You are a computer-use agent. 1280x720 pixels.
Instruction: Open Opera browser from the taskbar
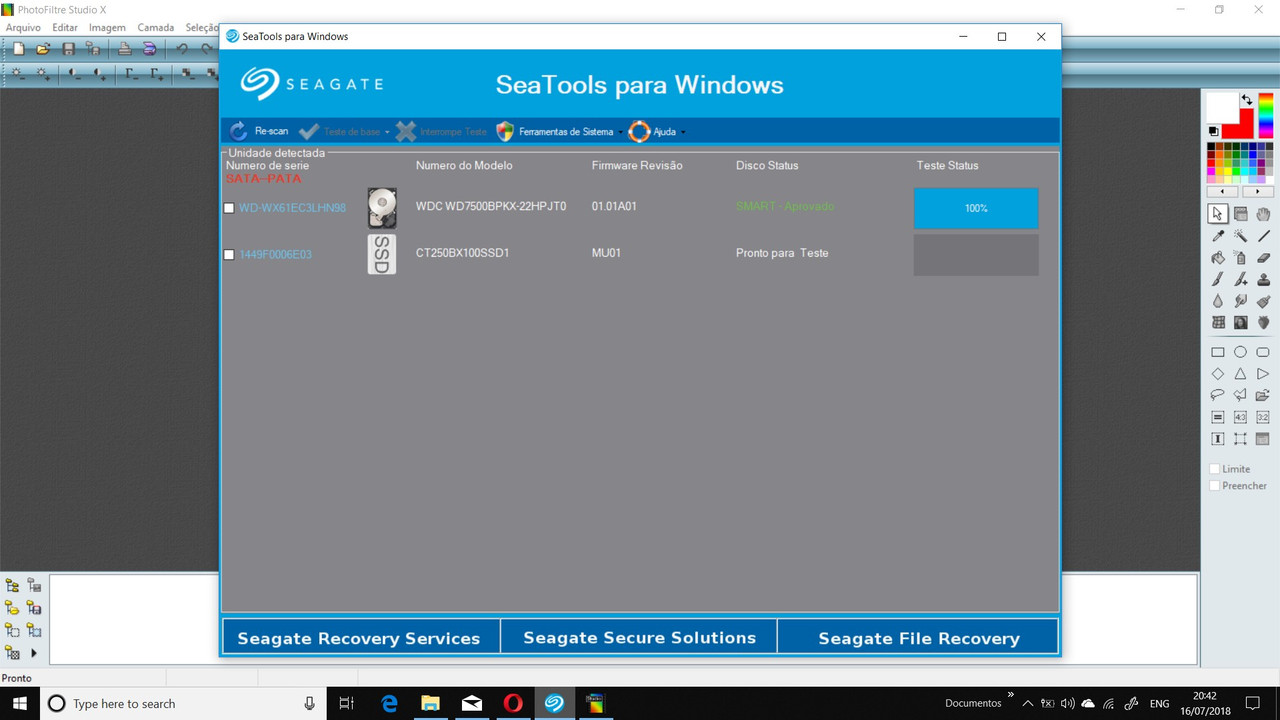pos(512,704)
